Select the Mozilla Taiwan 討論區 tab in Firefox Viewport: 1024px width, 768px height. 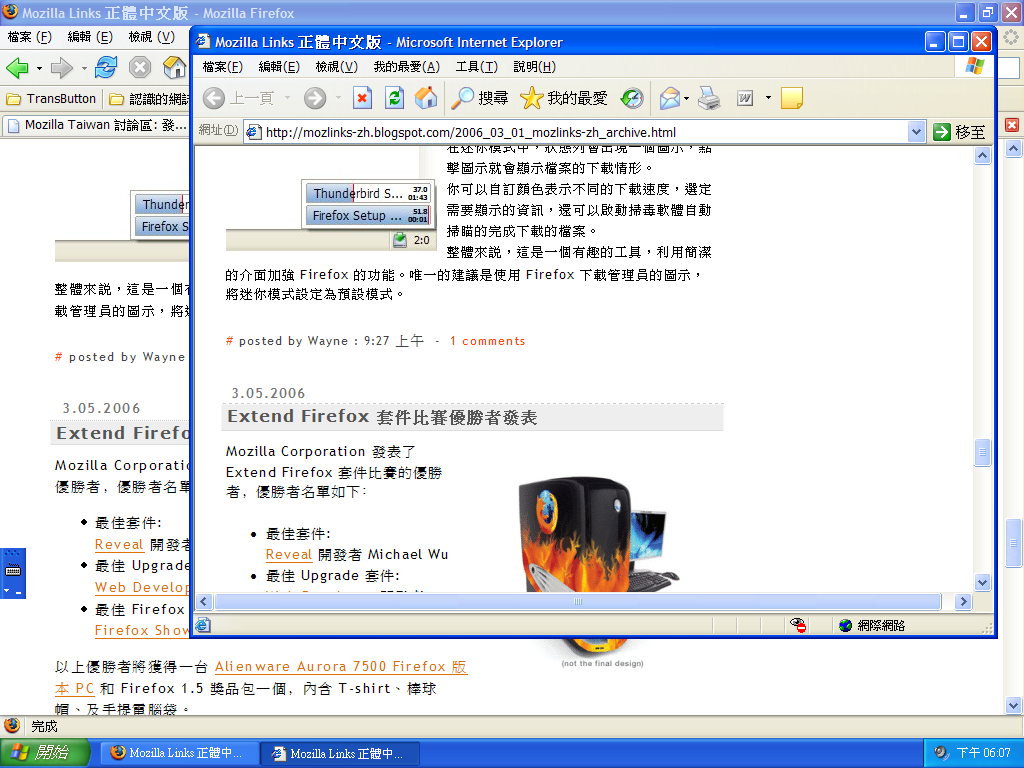(97, 125)
